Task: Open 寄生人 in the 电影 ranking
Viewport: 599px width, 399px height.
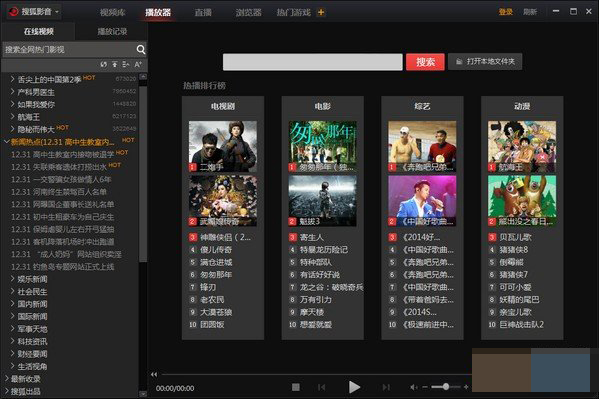Action: tap(312, 237)
